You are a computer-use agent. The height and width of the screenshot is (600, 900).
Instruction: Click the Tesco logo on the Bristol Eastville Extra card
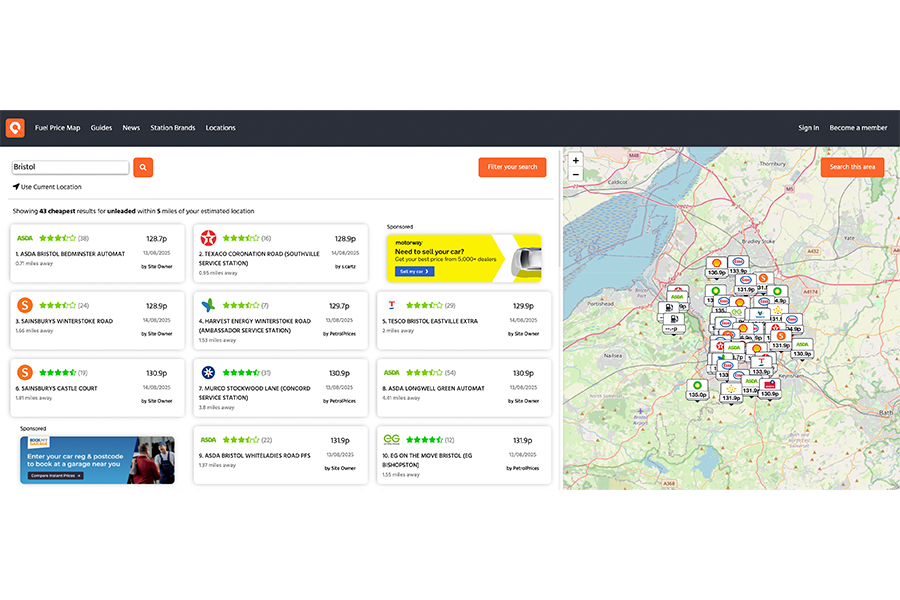pos(391,305)
